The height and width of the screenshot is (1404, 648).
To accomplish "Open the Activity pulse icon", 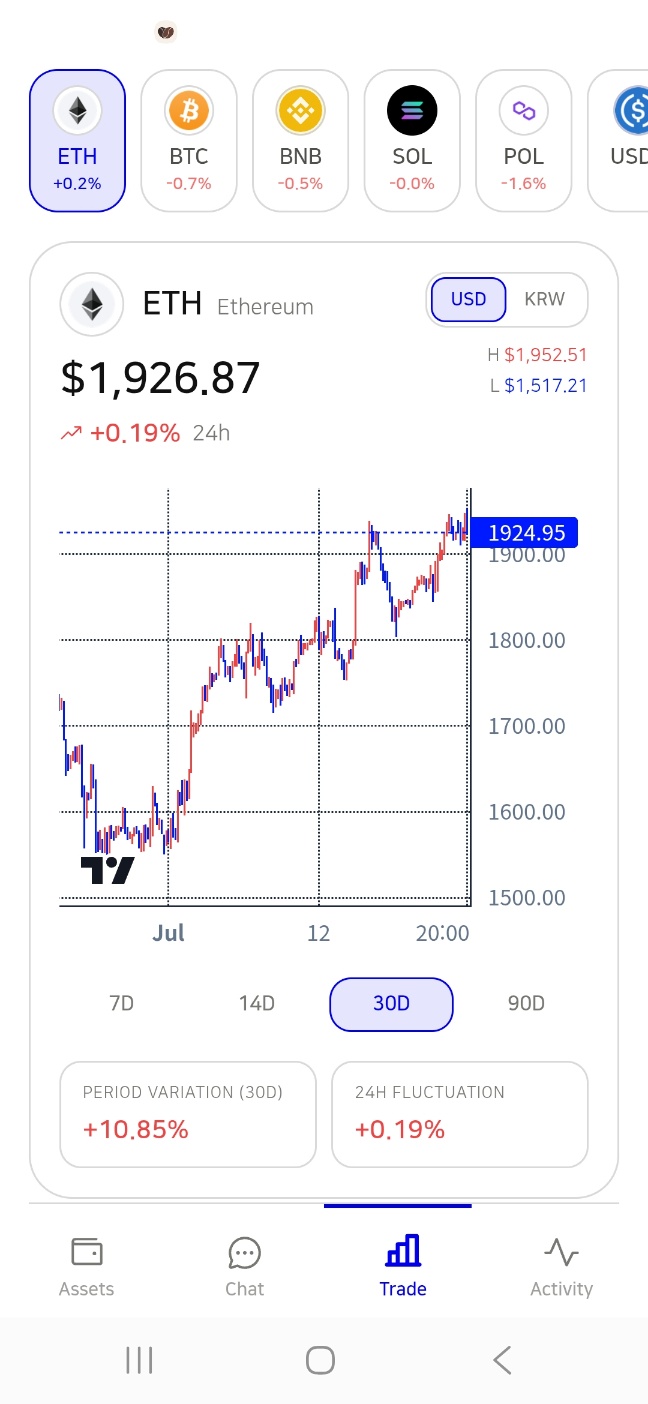I will click(x=561, y=1251).
